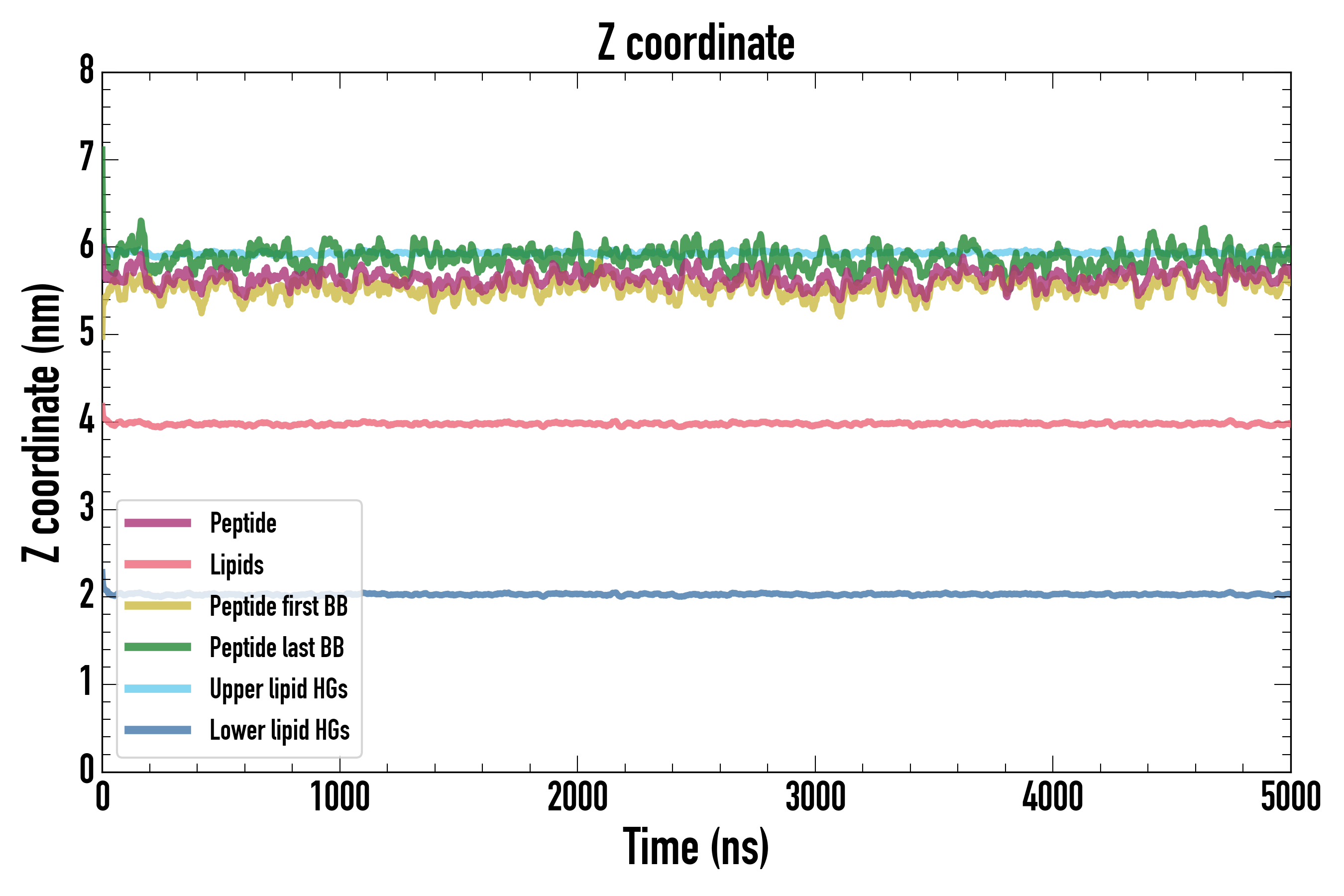Click the 3000 x-axis tick label

pyautogui.click(x=815, y=797)
